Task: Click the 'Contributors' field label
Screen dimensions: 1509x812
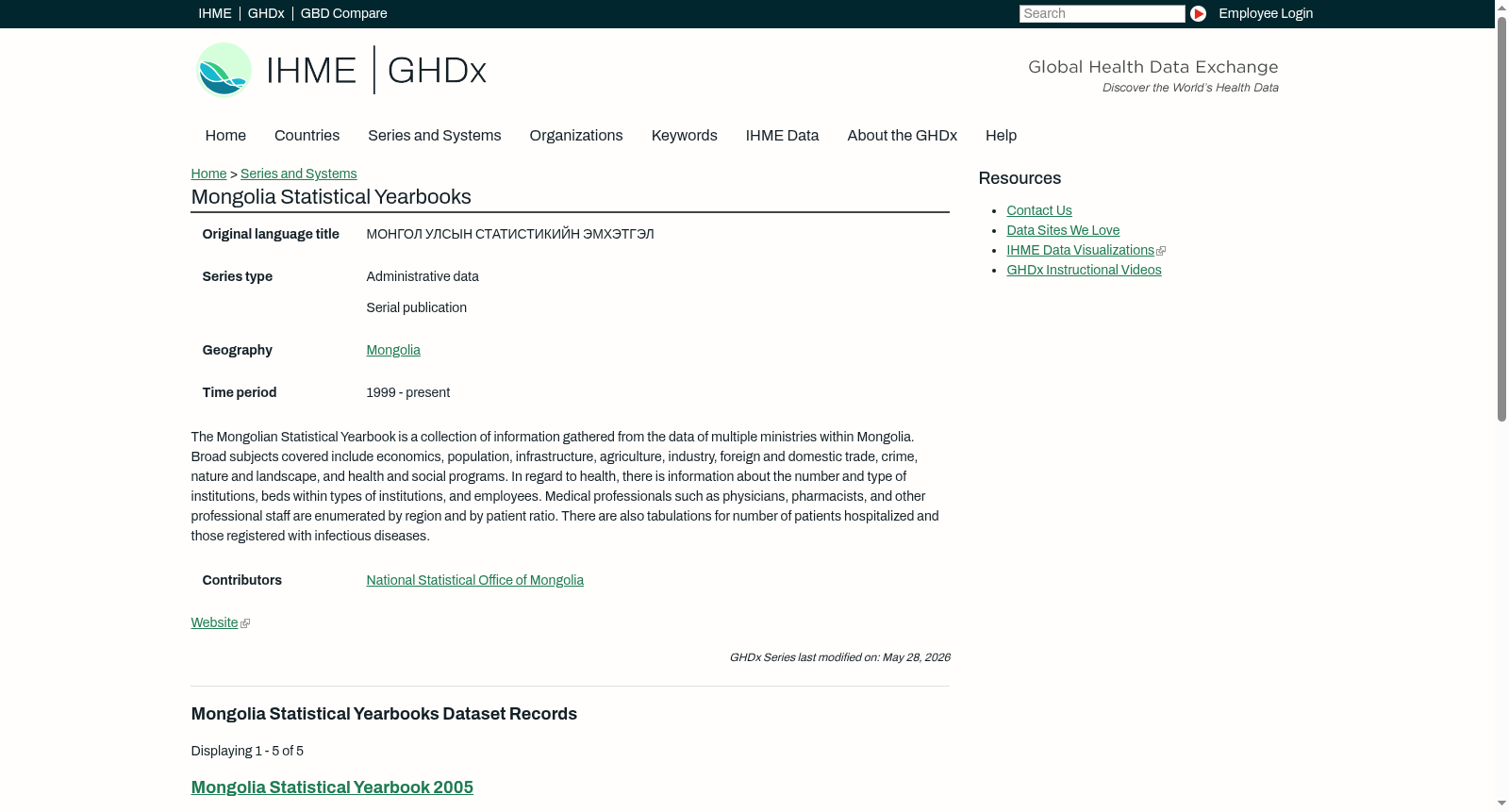Action: [x=242, y=580]
